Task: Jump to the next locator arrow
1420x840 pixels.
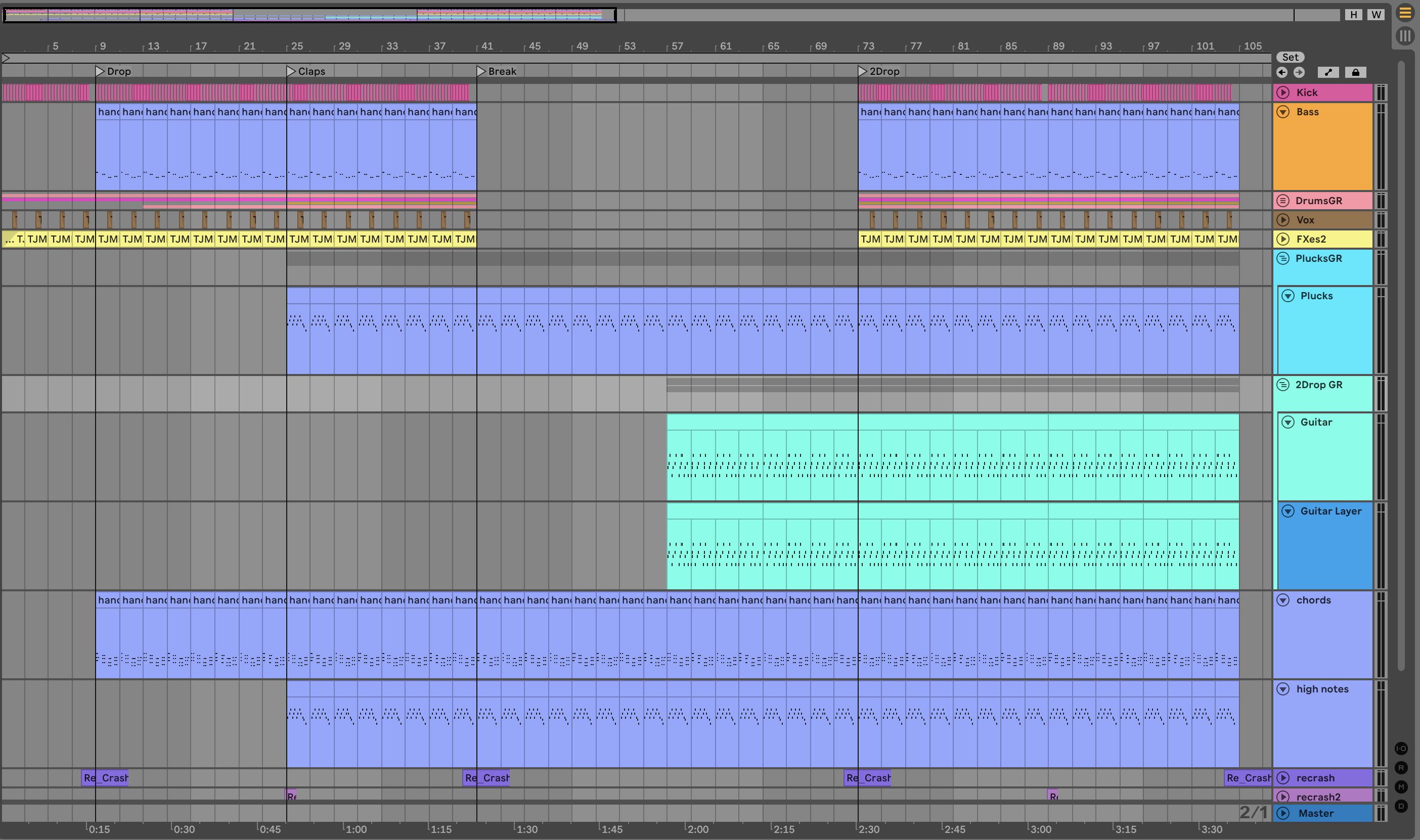Action: pyautogui.click(x=1300, y=72)
